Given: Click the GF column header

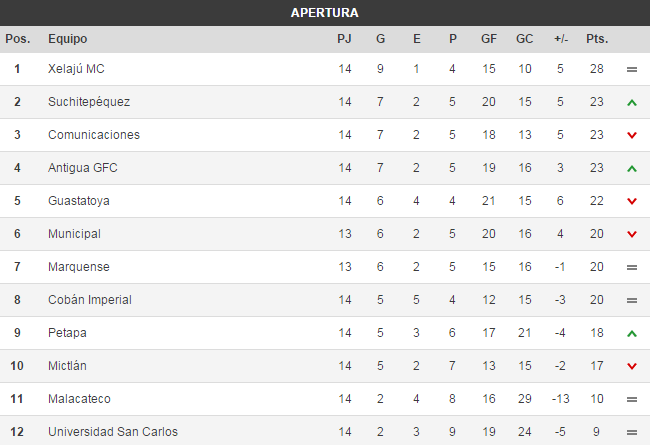Looking at the screenshot, I should click(489, 39).
